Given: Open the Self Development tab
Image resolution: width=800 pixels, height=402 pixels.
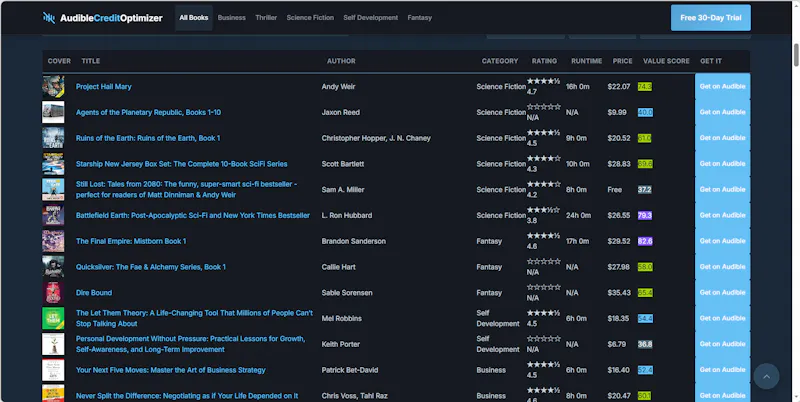Looking at the screenshot, I should [370, 18].
